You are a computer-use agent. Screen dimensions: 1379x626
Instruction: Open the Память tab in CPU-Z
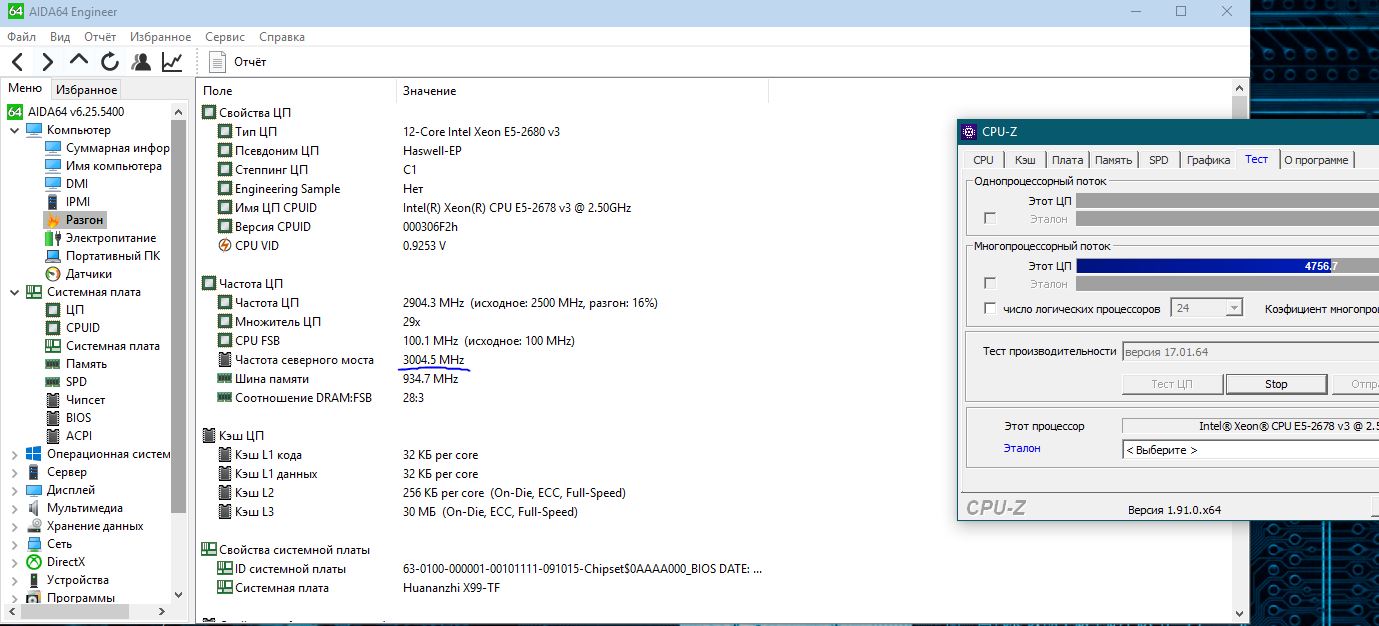click(1113, 160)
